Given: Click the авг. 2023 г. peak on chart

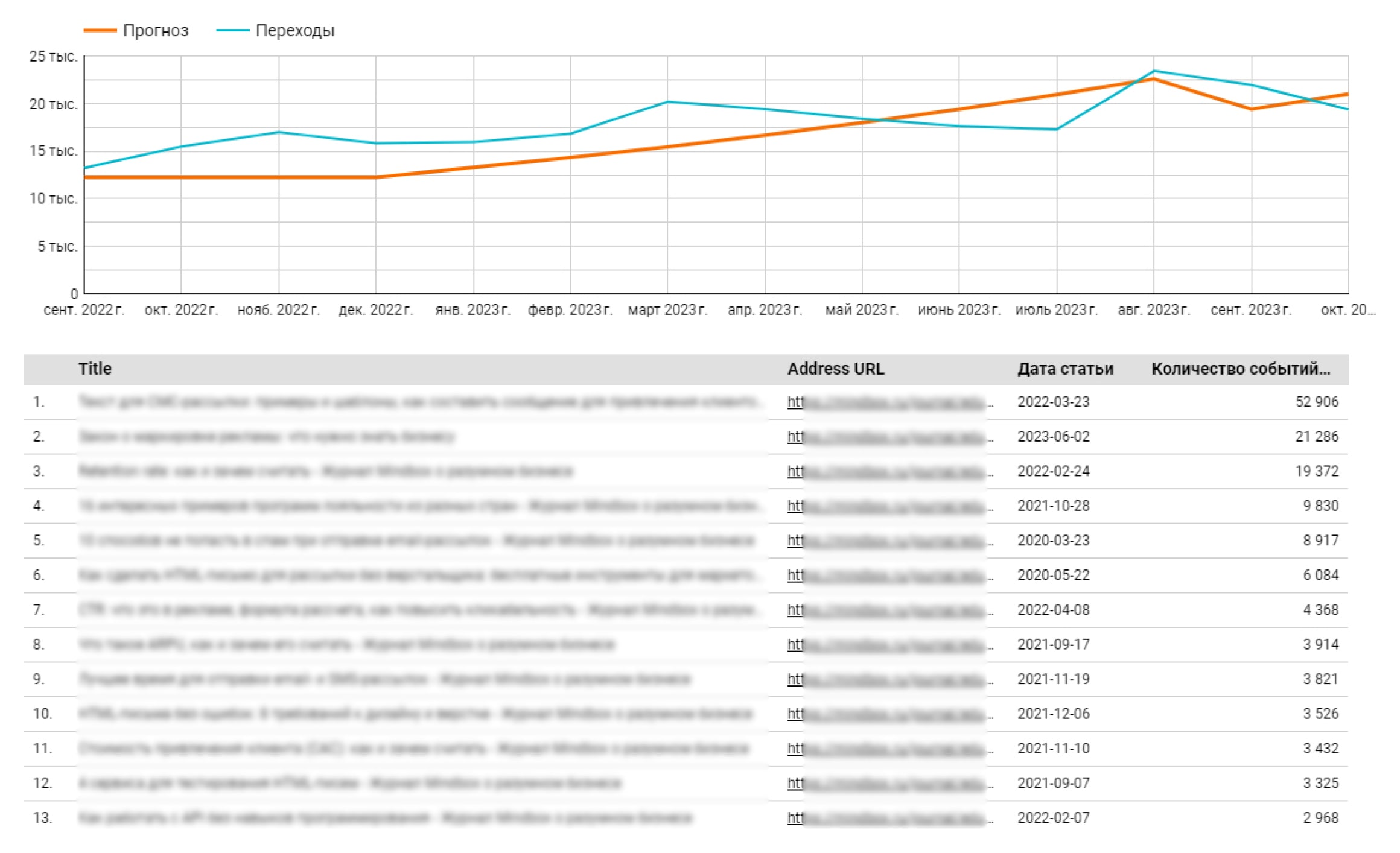Looking at the screenshot, I should [x=1153, y=71].
